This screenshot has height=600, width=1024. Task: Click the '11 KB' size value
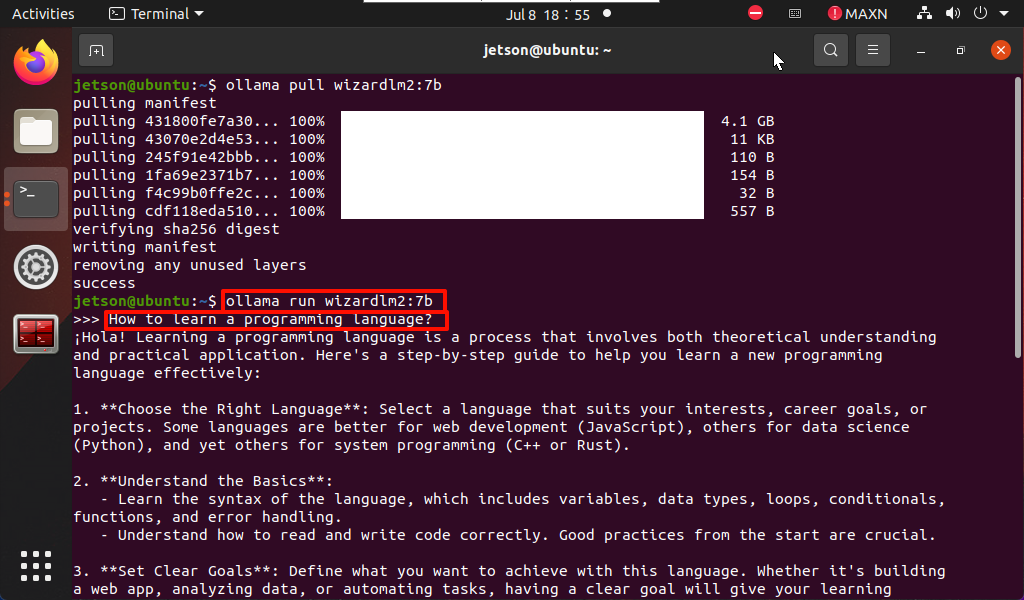click(752, 139)
